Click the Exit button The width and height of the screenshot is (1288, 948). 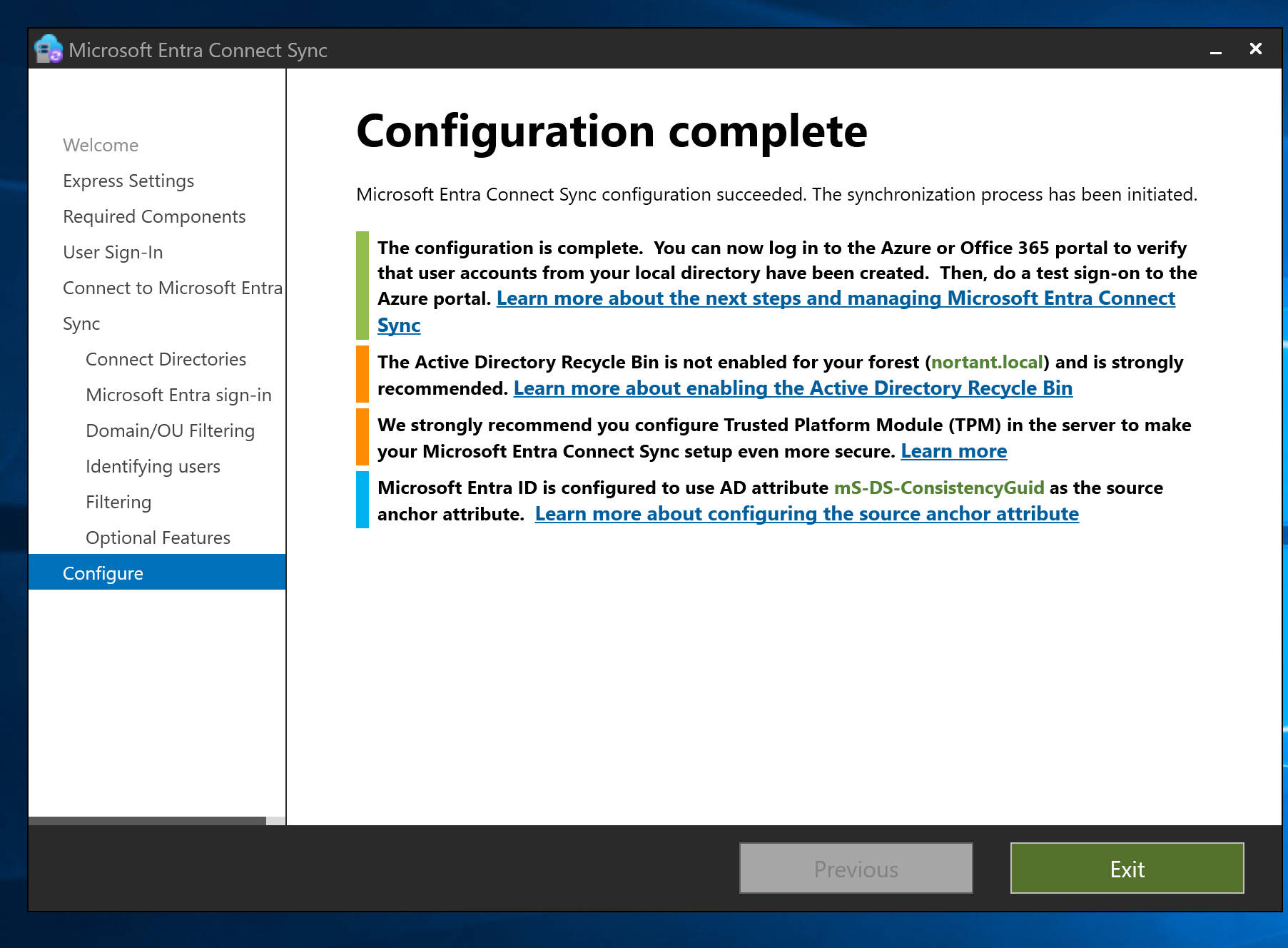click(1126, 868)
